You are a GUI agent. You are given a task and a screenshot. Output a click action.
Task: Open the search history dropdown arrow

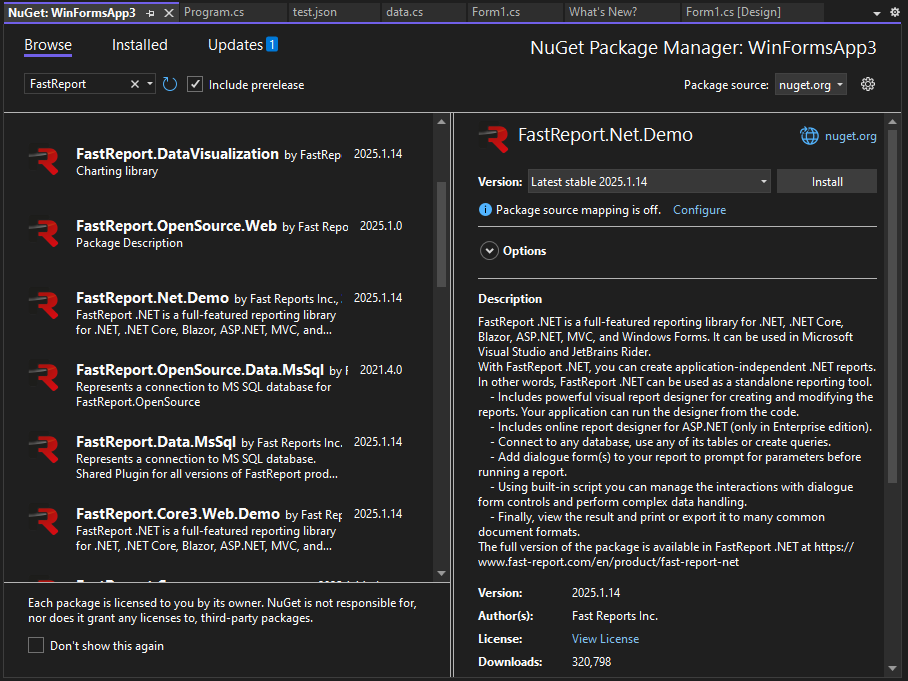(x=150, y=85)
